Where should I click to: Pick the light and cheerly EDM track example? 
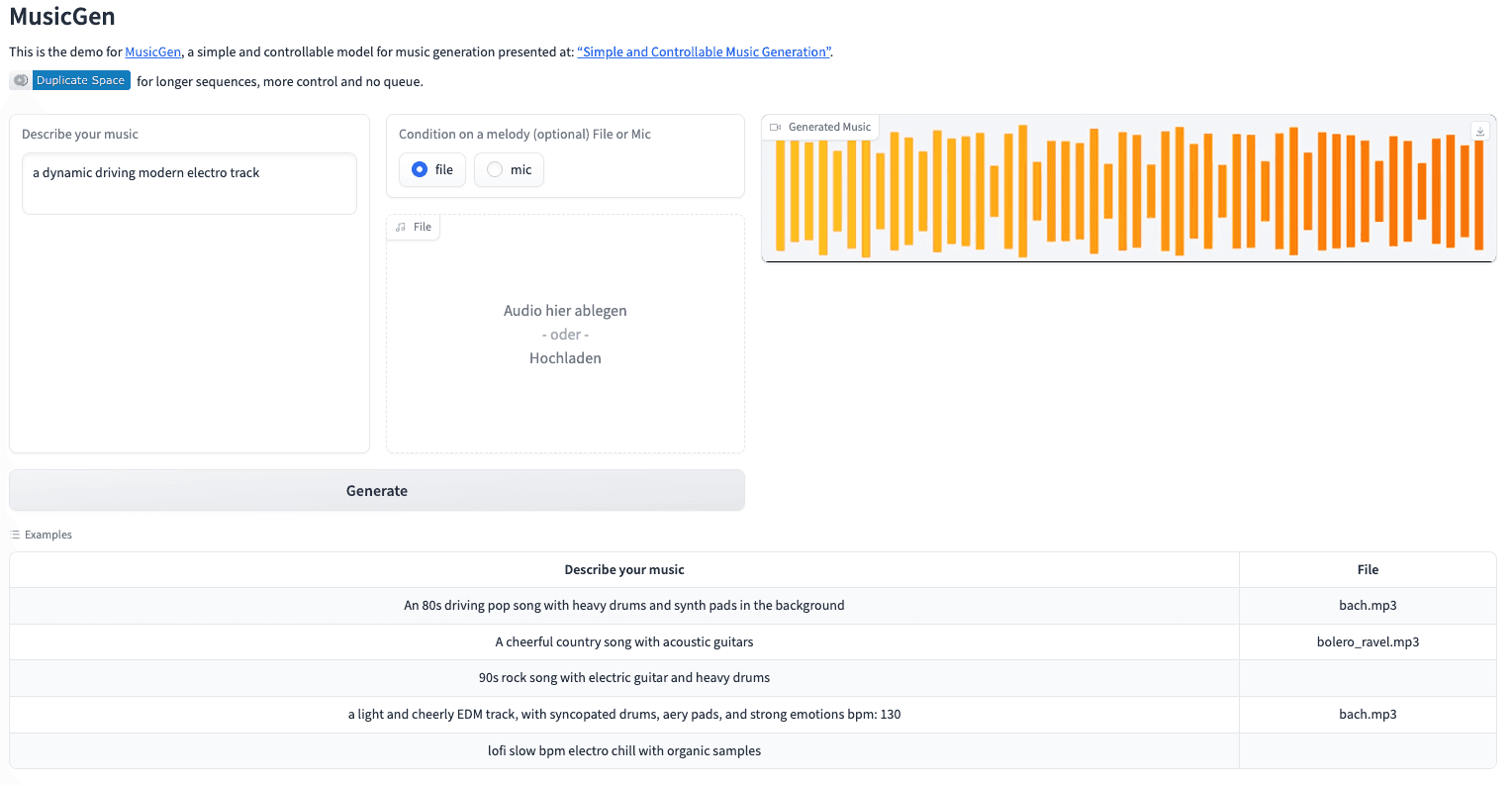click(623, 715)
